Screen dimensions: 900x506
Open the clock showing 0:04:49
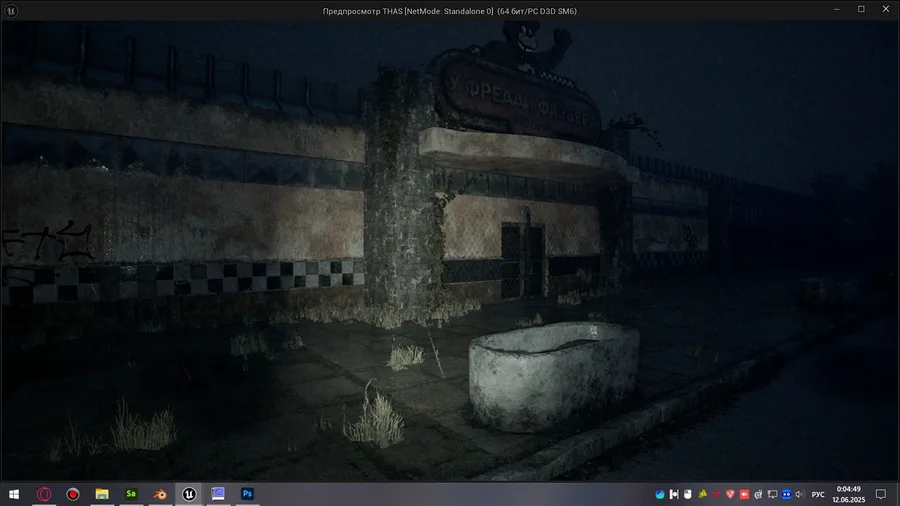[848, 494]
